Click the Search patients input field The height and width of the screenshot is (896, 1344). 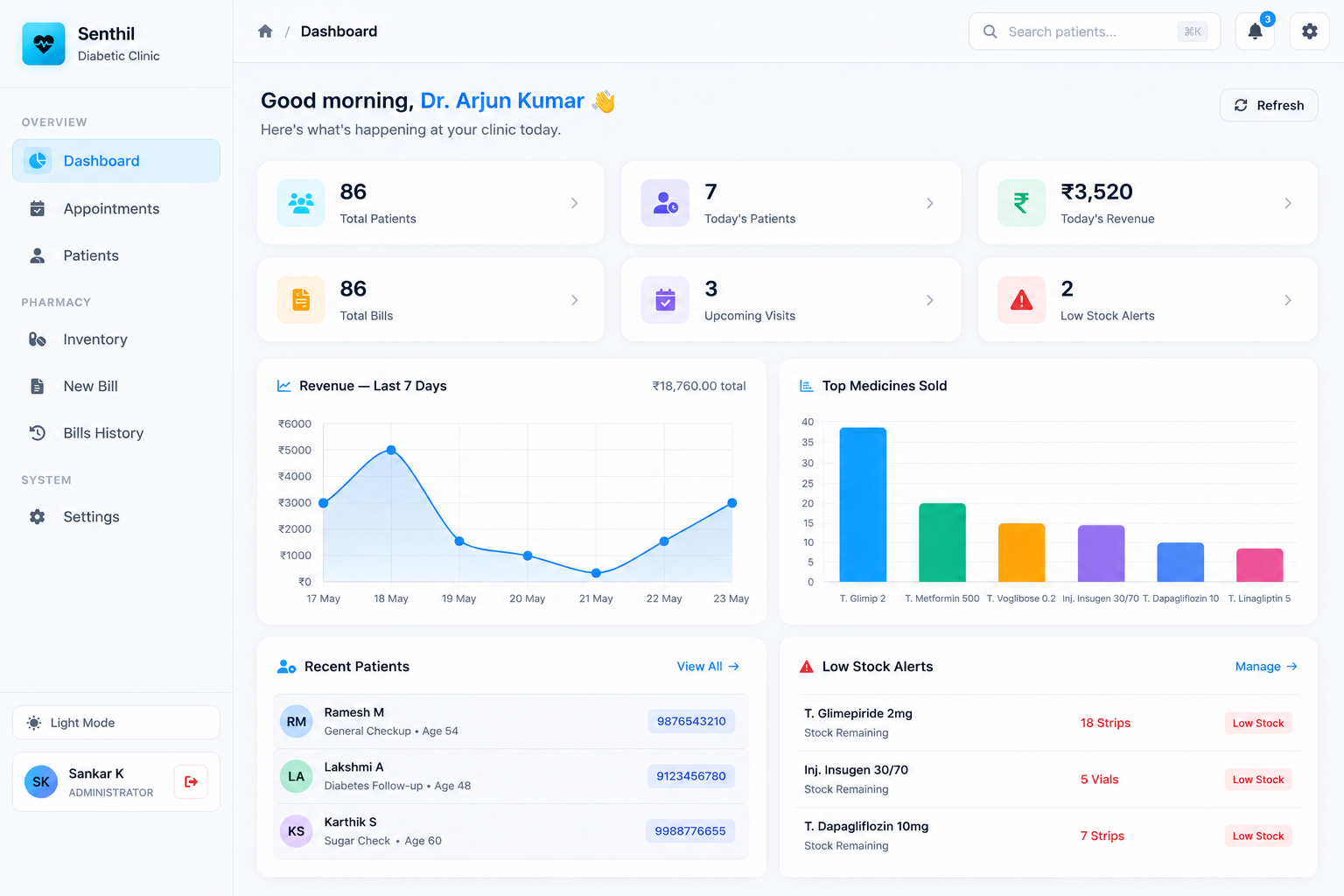coord(1094,31)
